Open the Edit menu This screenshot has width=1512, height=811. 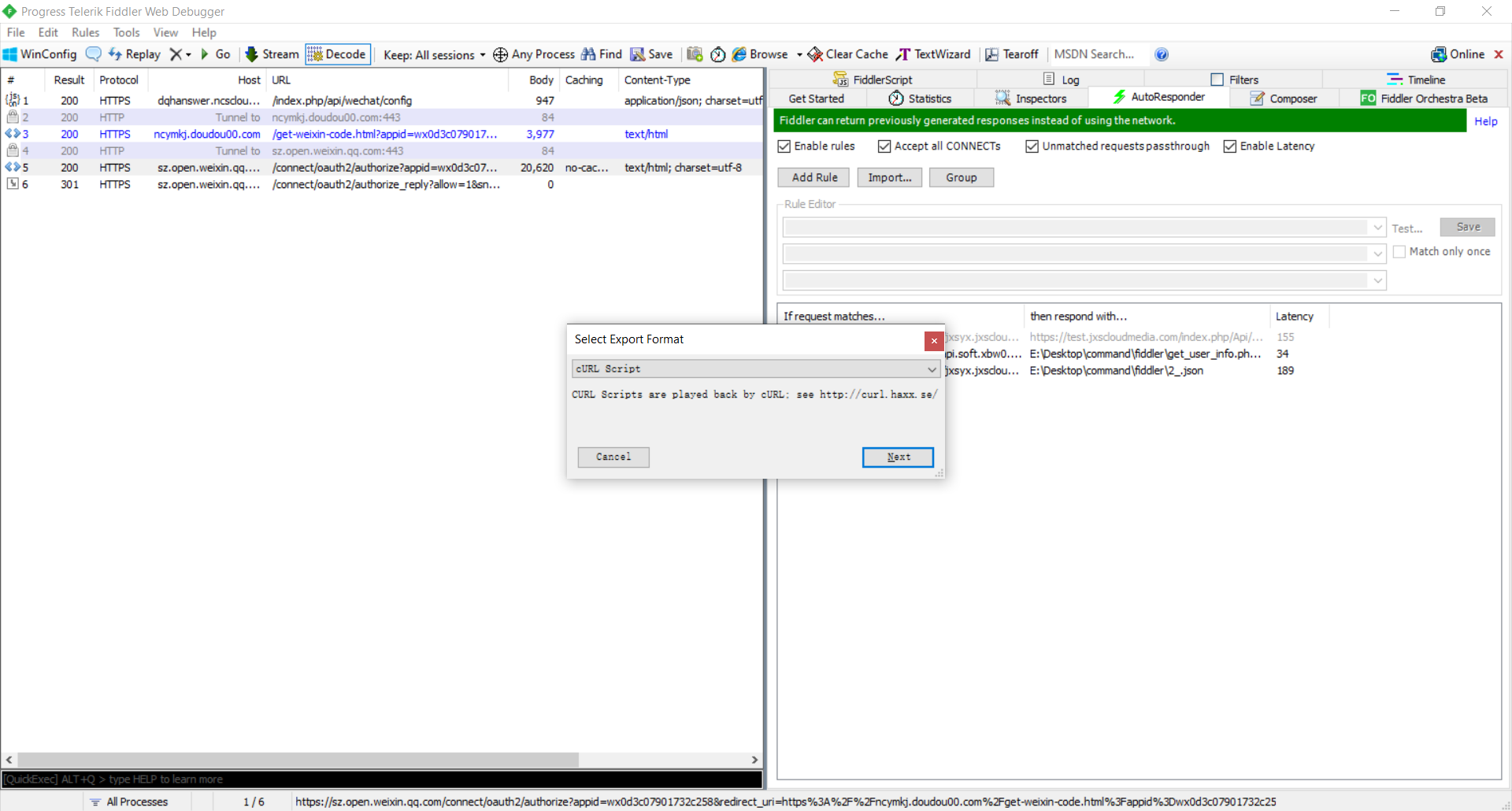(x=48, y=32)
